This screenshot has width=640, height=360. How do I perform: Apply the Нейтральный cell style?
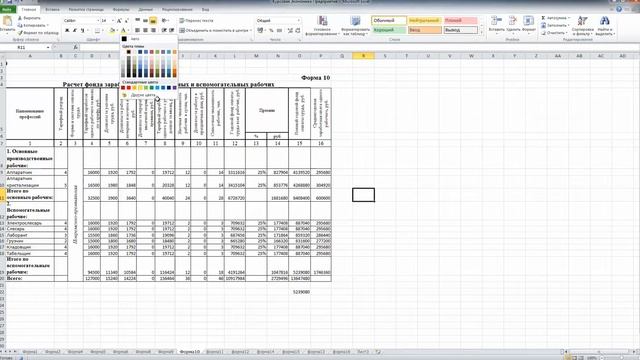point(424,20)
